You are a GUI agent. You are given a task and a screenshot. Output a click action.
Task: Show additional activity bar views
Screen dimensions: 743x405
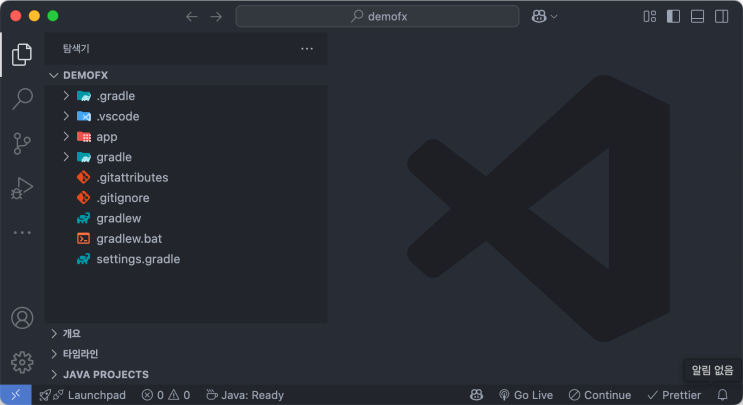click(x=22, y=233)
